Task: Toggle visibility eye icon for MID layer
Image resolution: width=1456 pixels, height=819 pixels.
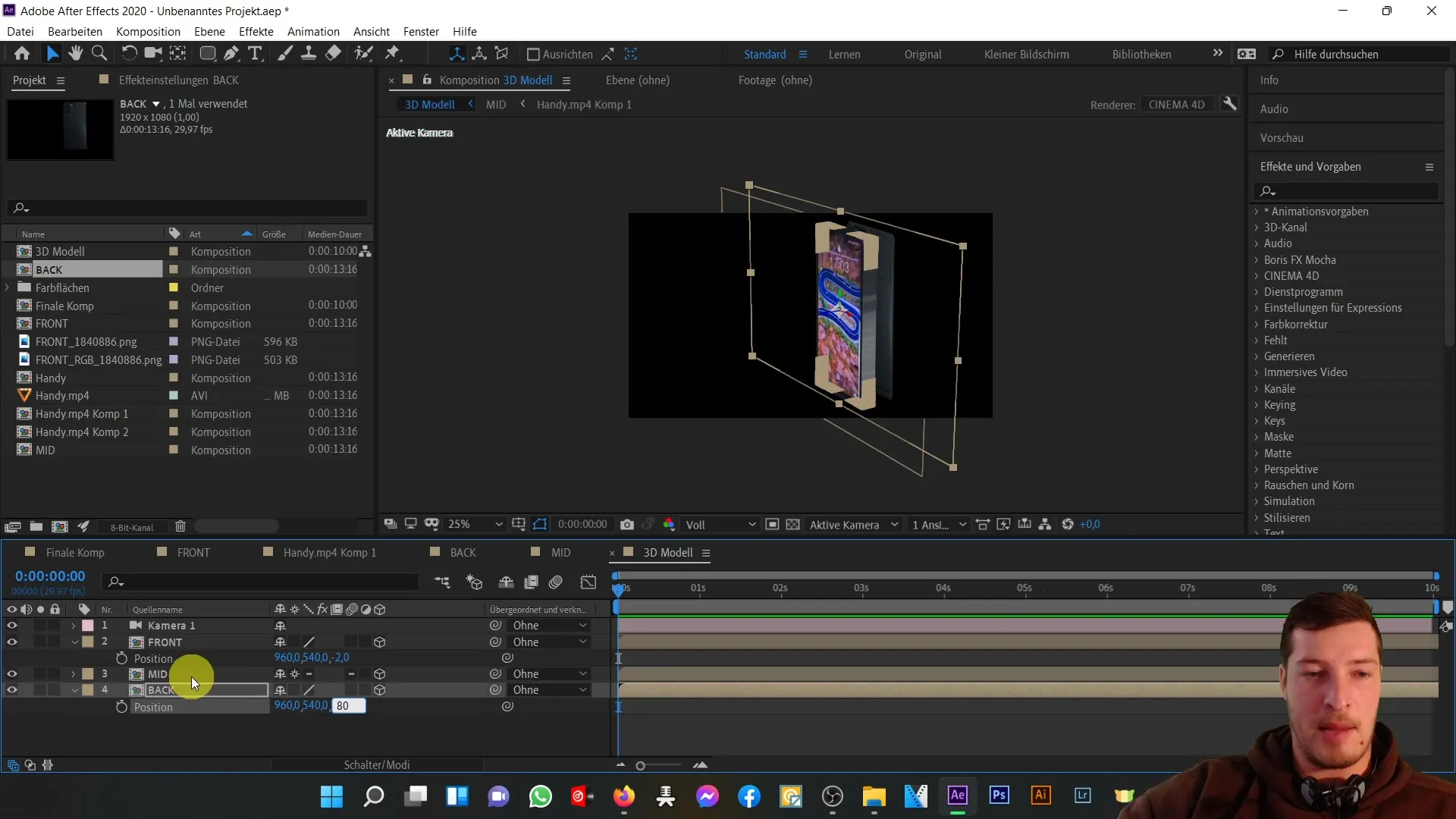Action: pyautogui.click(x=12, y=674)
